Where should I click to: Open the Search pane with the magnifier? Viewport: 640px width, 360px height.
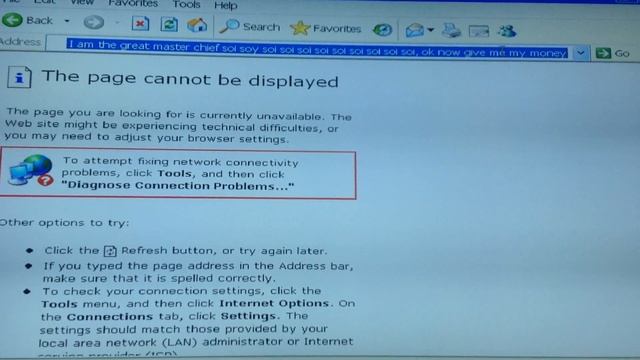[x=229, y=27]
